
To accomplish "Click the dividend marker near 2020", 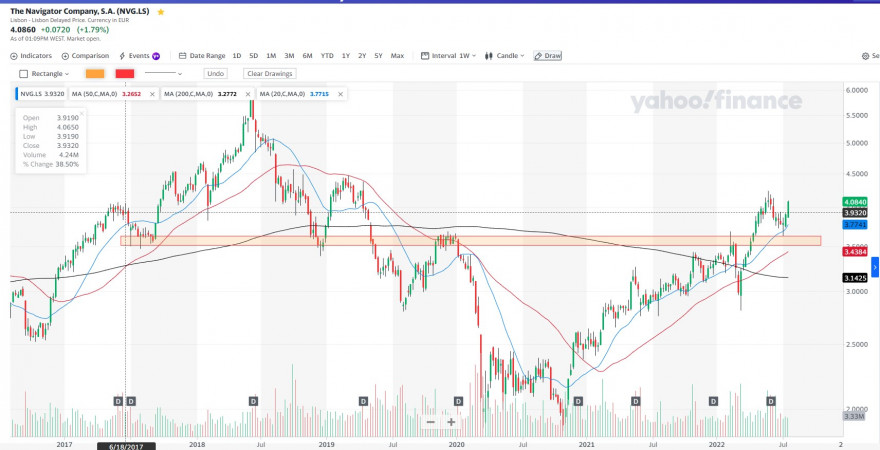I will tap(459, 401).
